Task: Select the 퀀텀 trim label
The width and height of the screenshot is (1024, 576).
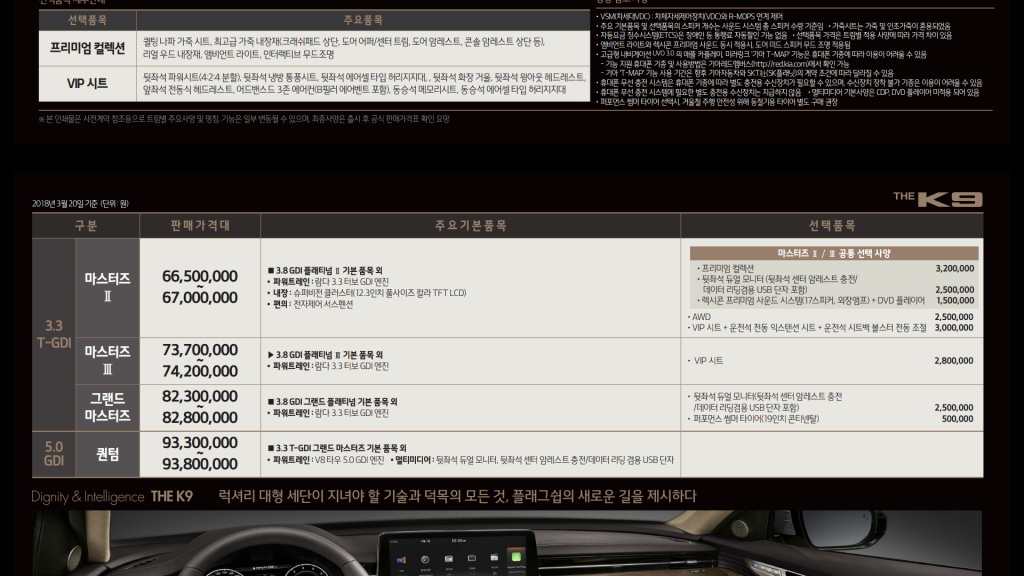Action: point(107,453)
